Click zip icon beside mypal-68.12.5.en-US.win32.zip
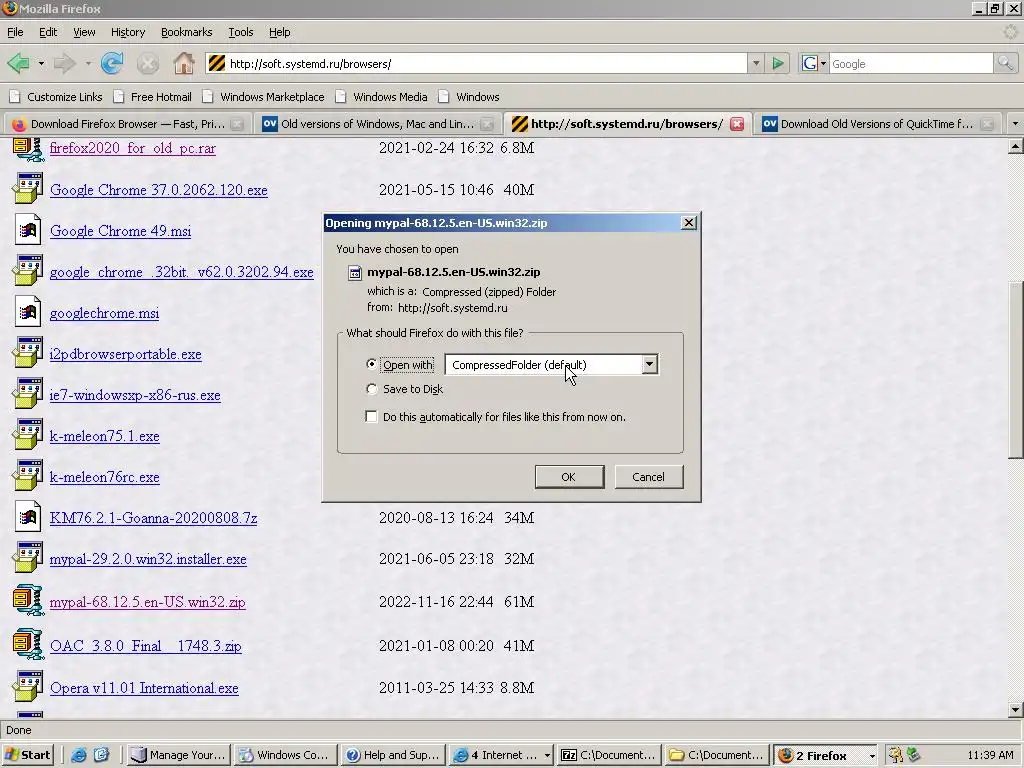Screen dimensions: 1024x768 click(27, 601)
